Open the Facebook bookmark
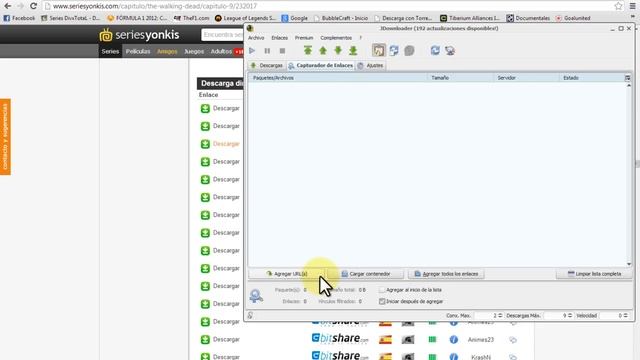Screen dimensions: 640x360 coord(19,18)
